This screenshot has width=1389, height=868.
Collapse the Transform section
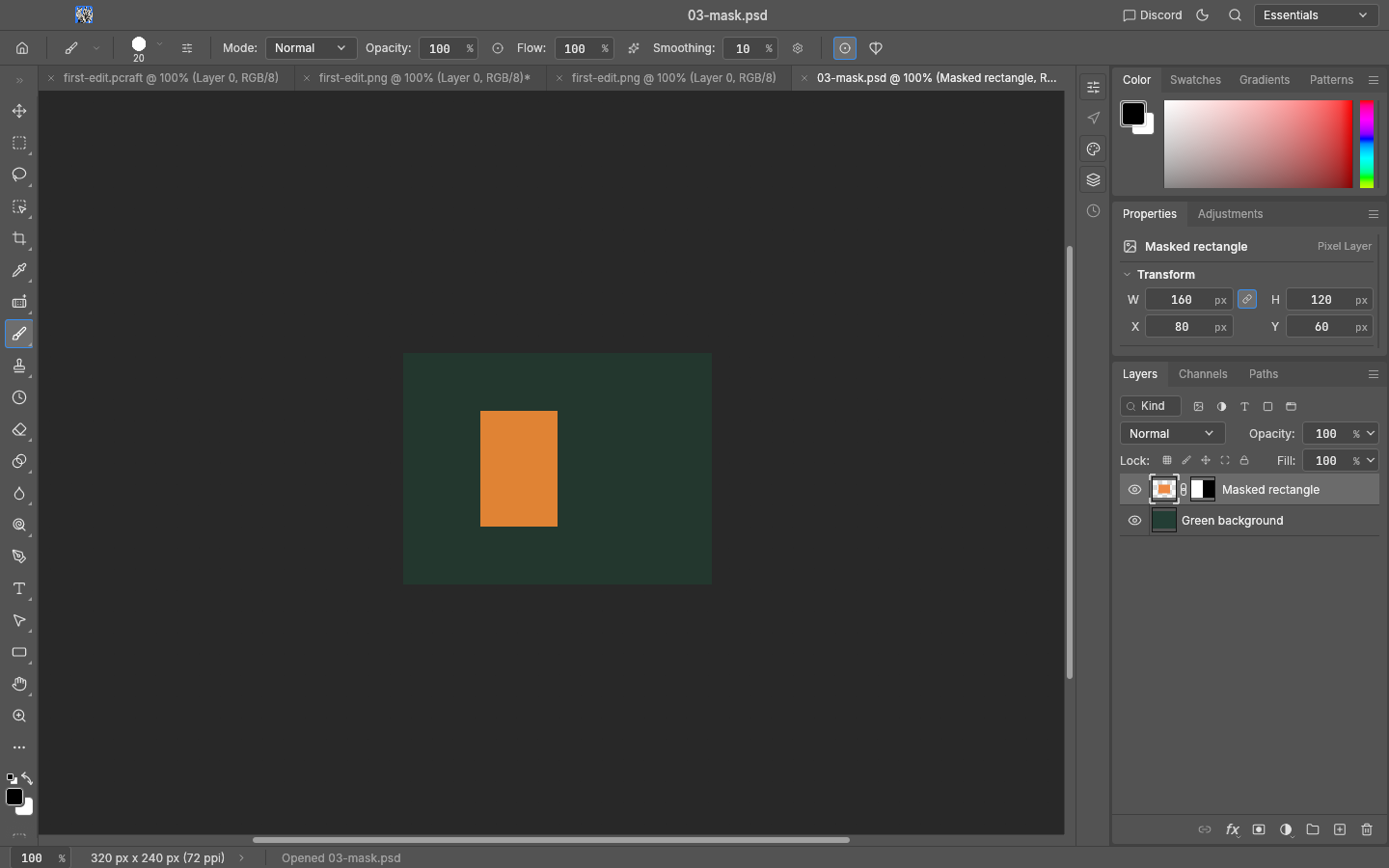click(1127, 275)
